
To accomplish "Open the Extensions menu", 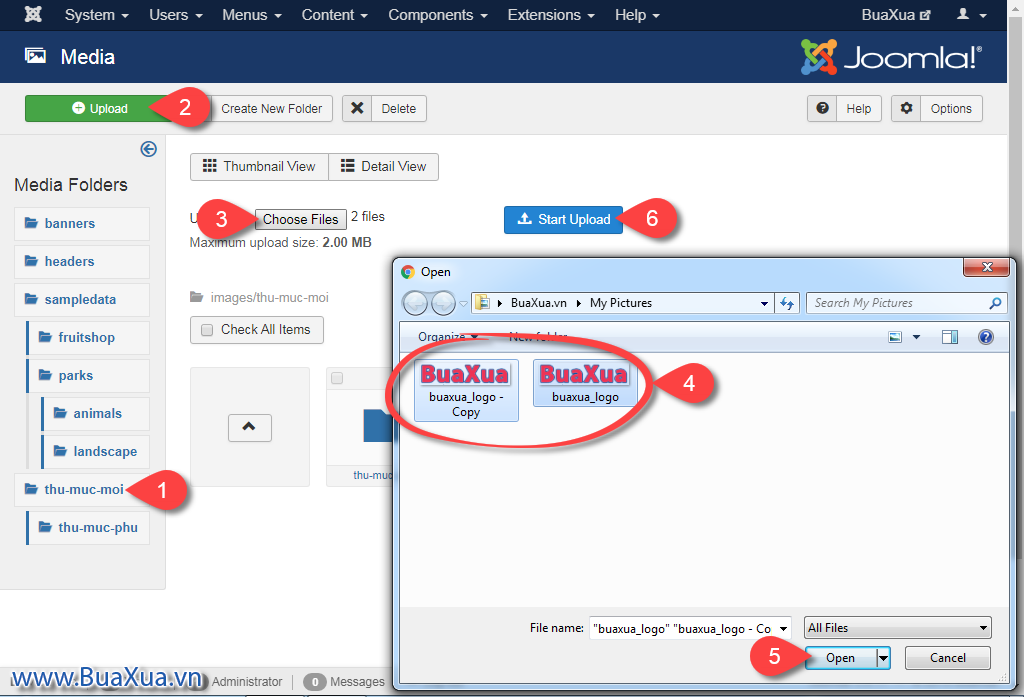I will (551, 14).
